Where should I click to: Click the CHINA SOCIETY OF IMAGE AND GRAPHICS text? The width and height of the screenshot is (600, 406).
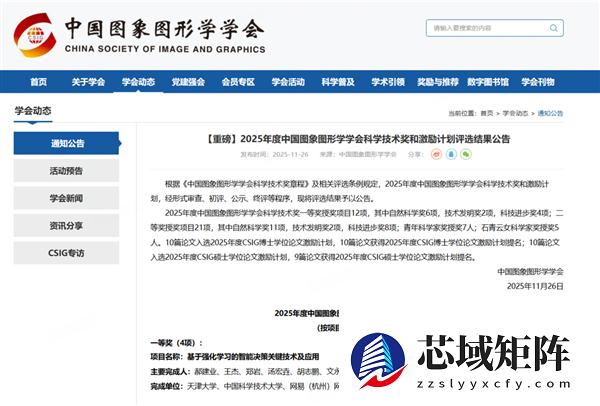coord(165,49)
